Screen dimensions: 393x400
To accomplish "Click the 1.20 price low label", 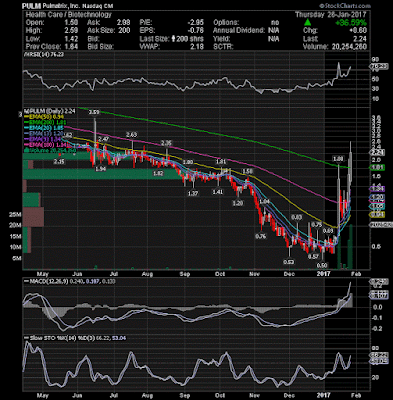I will pyautogui.click(x=238, y=203).
